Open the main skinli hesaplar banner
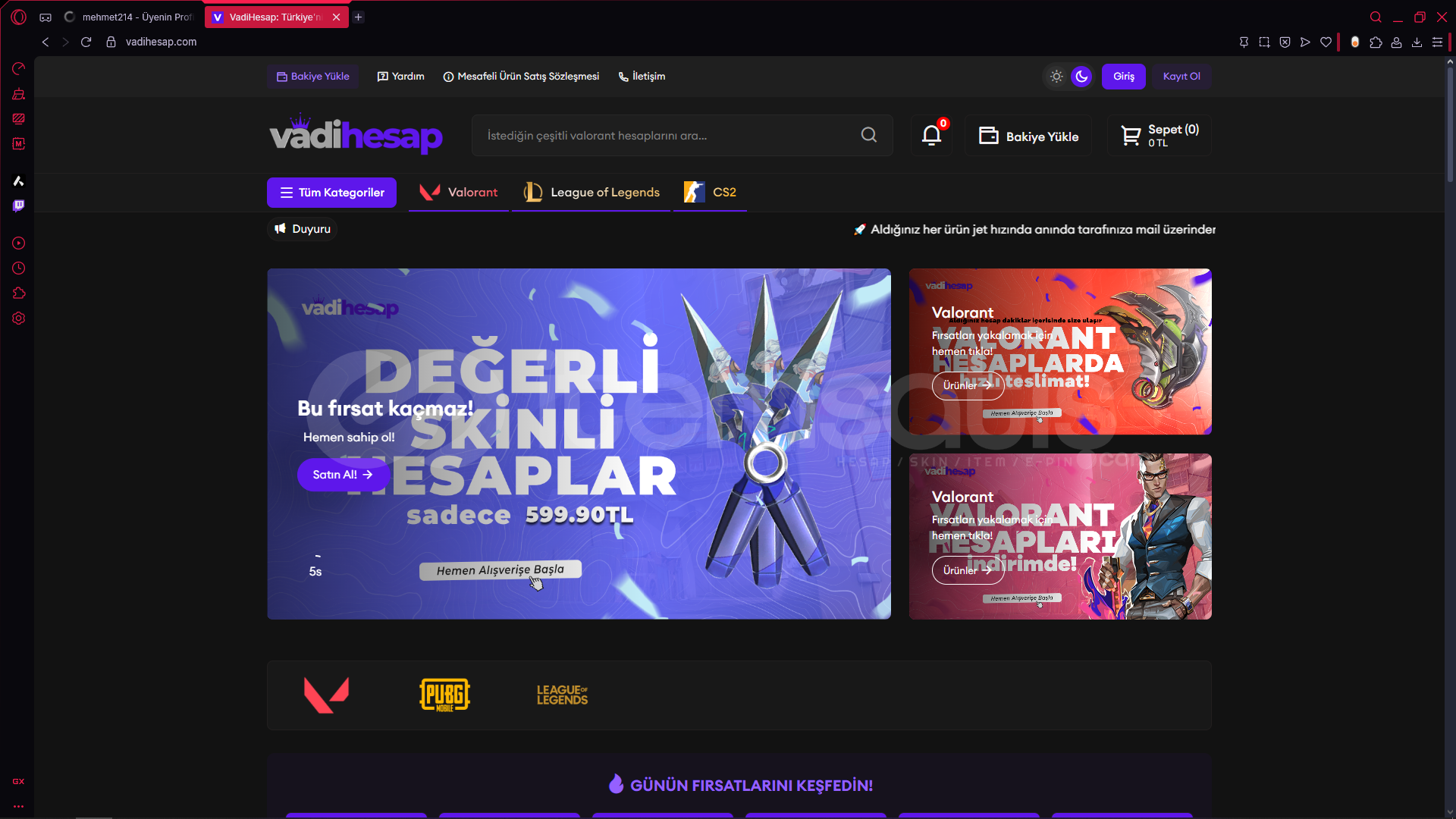Image resolution: width=1456 pixels, height=819 pixels. [579, 444]
